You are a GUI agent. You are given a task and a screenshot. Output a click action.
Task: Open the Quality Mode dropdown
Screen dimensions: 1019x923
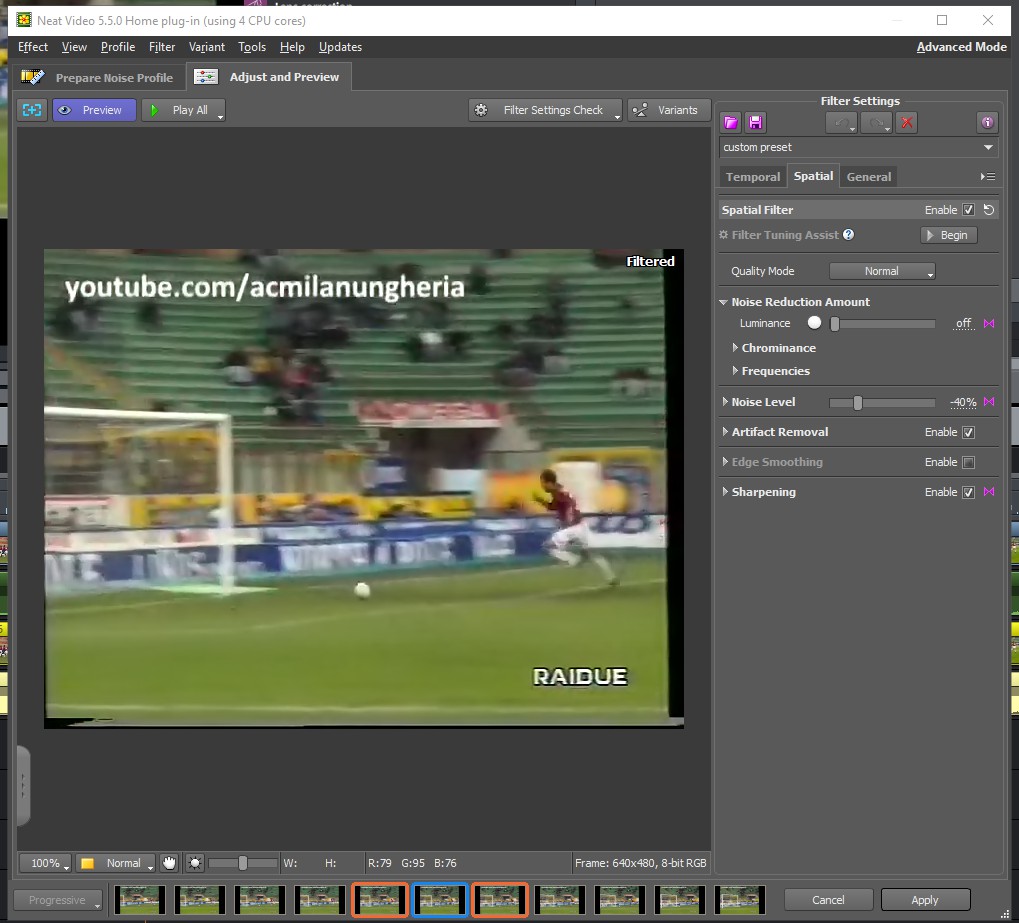tap(882, 271)
